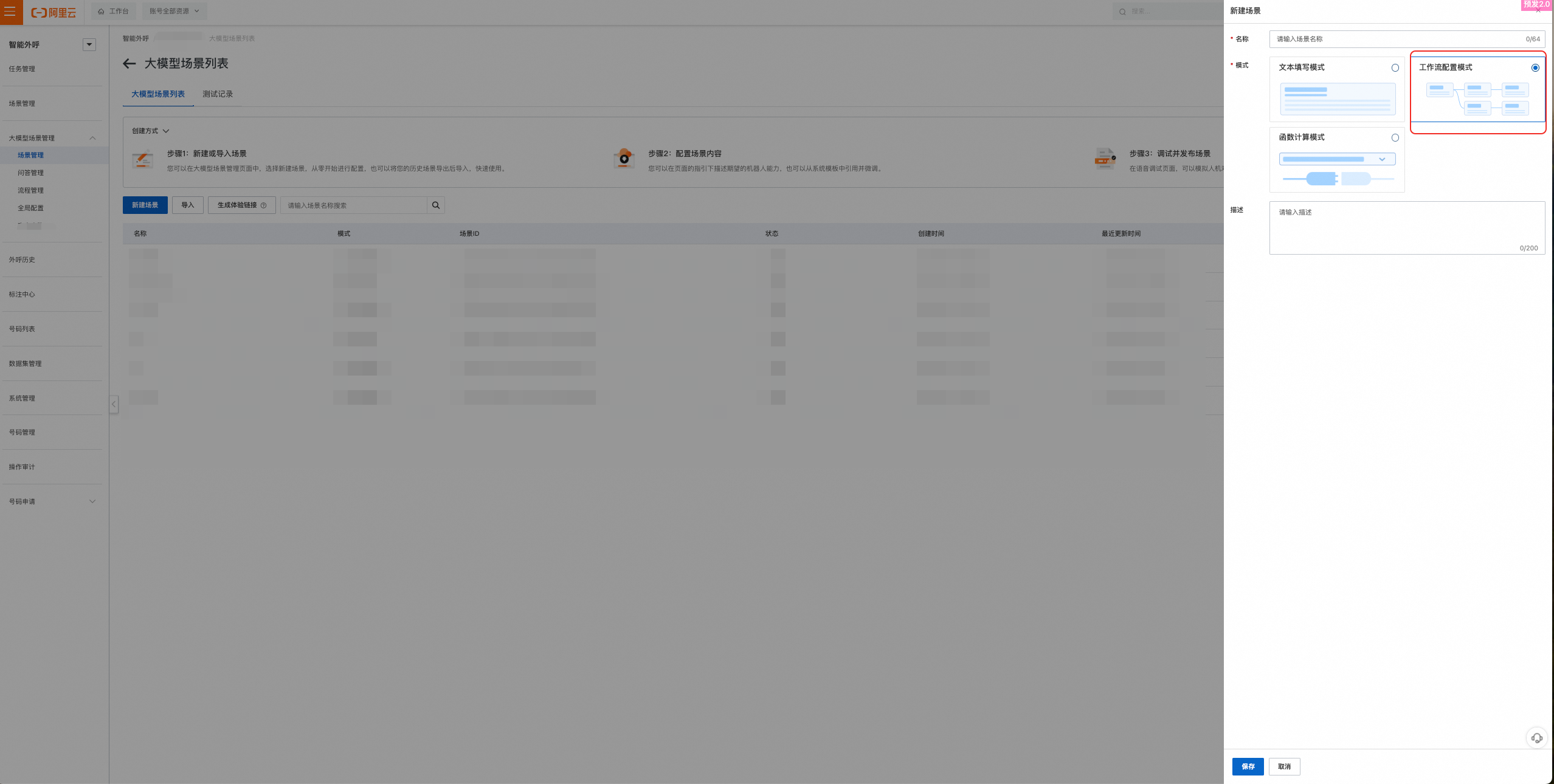
Task: Collapse the sidebar with the arrow handle
Action: point(114,404)
